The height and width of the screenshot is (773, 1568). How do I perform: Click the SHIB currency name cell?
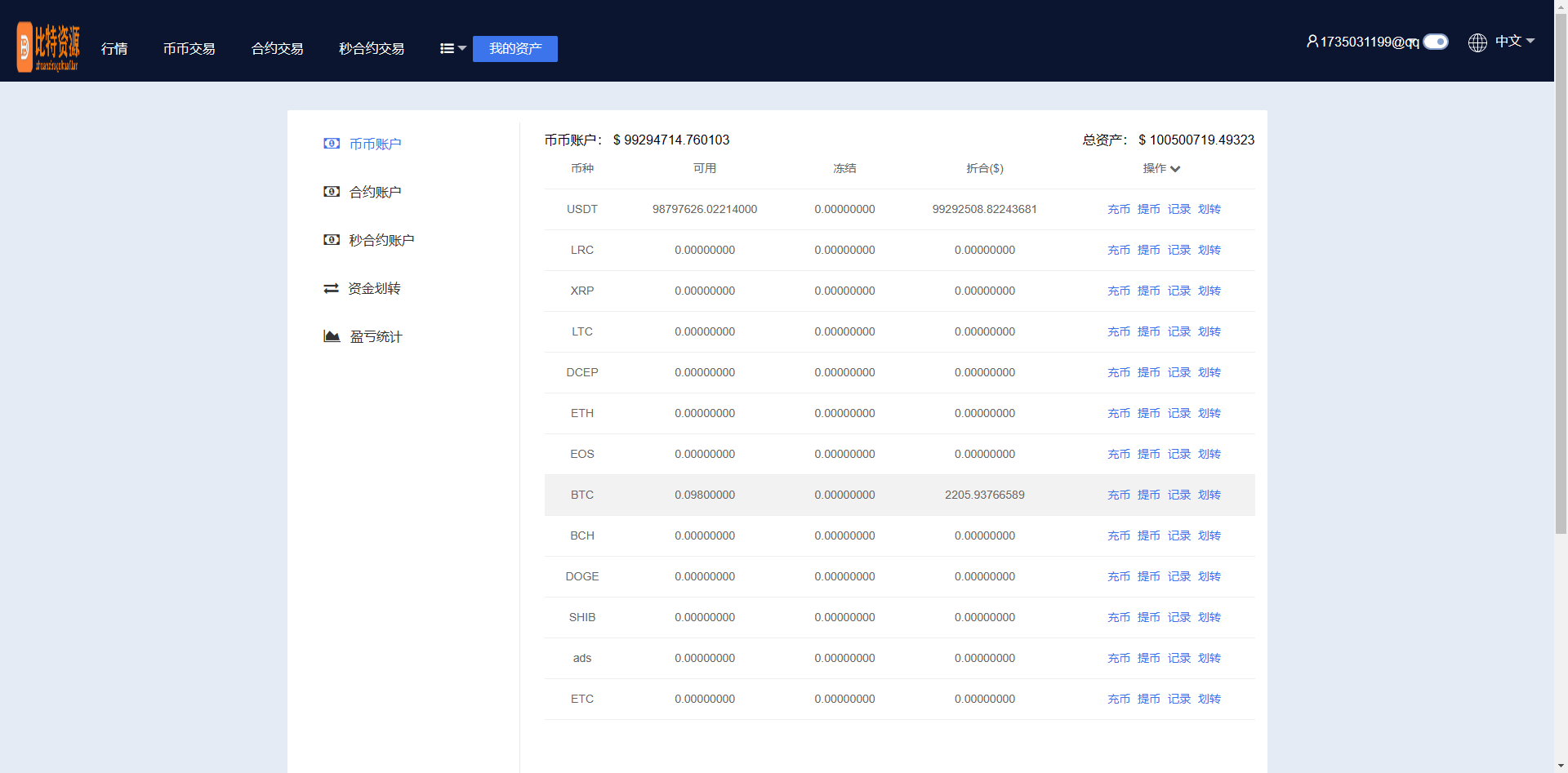pos(582,617)
